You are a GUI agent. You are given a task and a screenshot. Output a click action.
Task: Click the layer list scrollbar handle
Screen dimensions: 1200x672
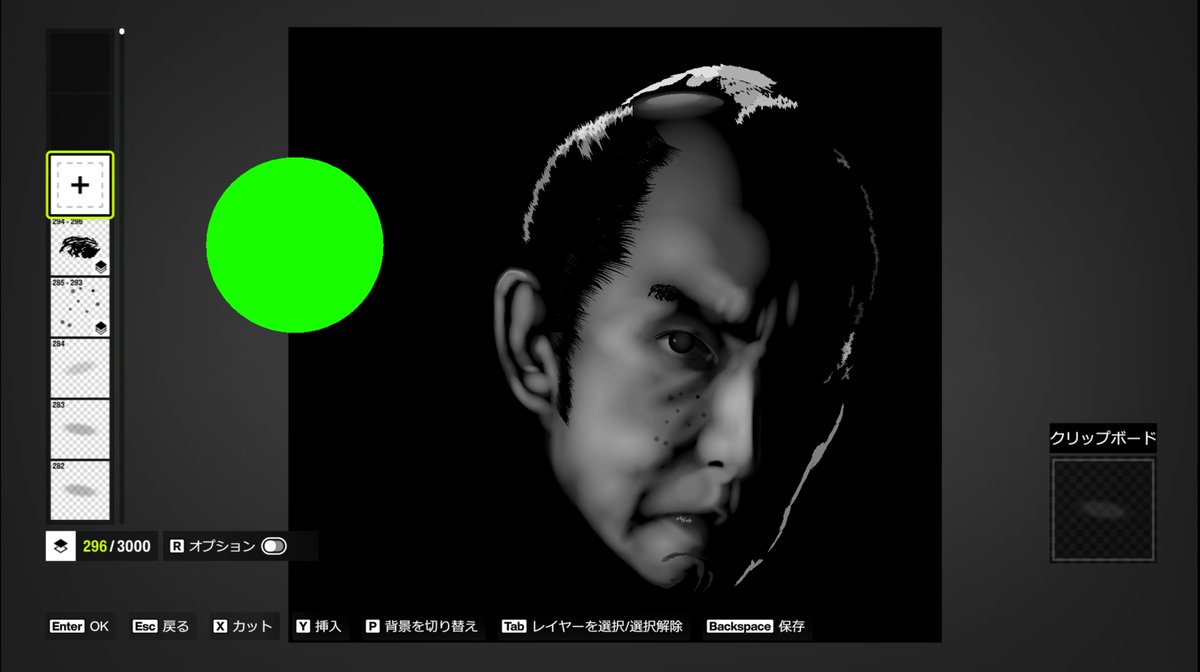click(x=122, y=31)
